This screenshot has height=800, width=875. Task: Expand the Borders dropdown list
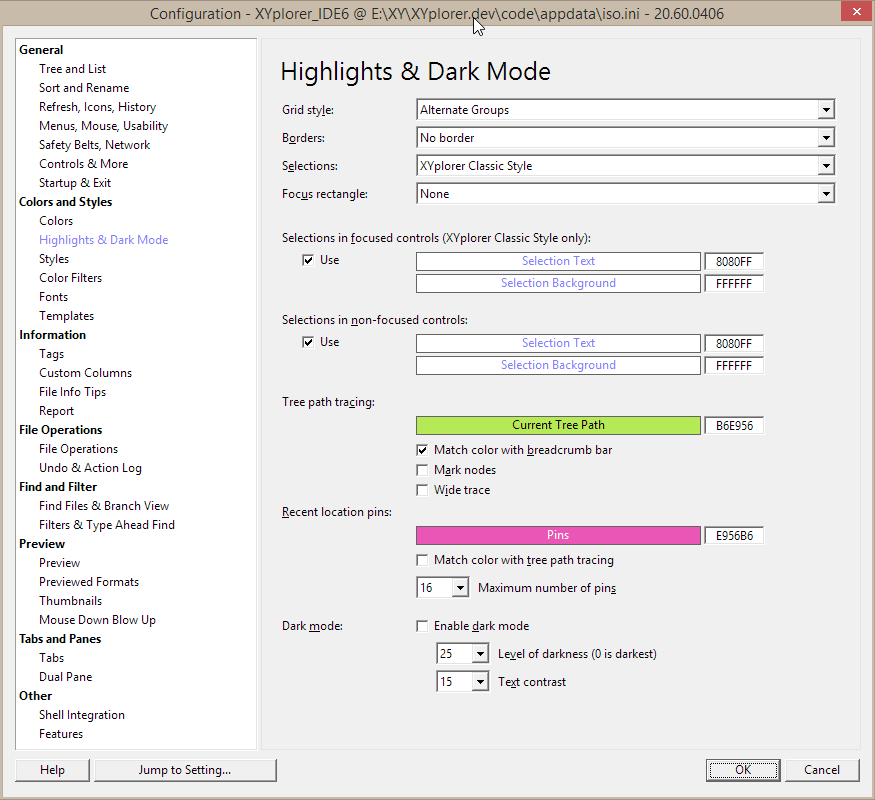(825, 138)
